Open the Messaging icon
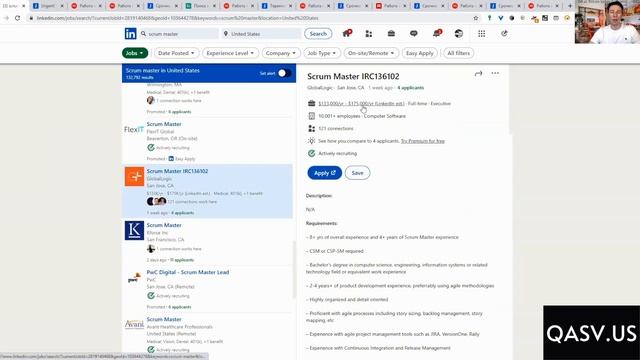 413,33
